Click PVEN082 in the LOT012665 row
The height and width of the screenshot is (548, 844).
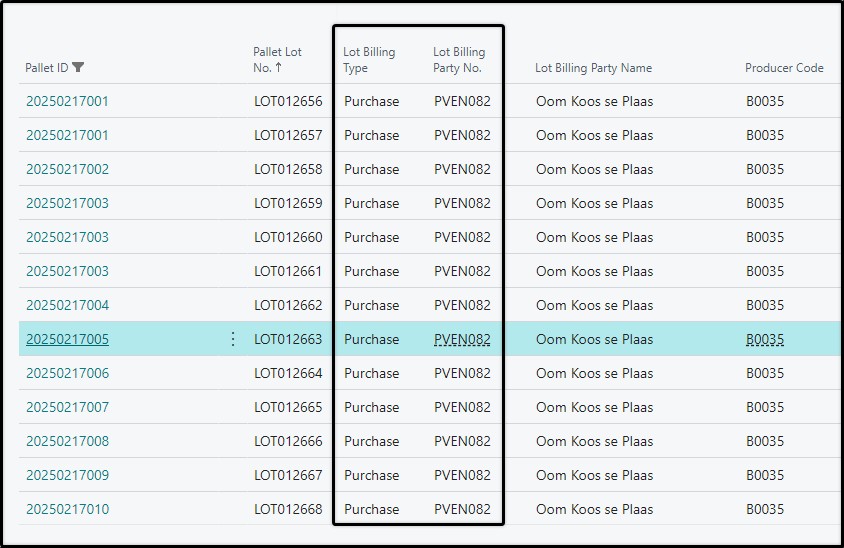click(x=462, y=408)
